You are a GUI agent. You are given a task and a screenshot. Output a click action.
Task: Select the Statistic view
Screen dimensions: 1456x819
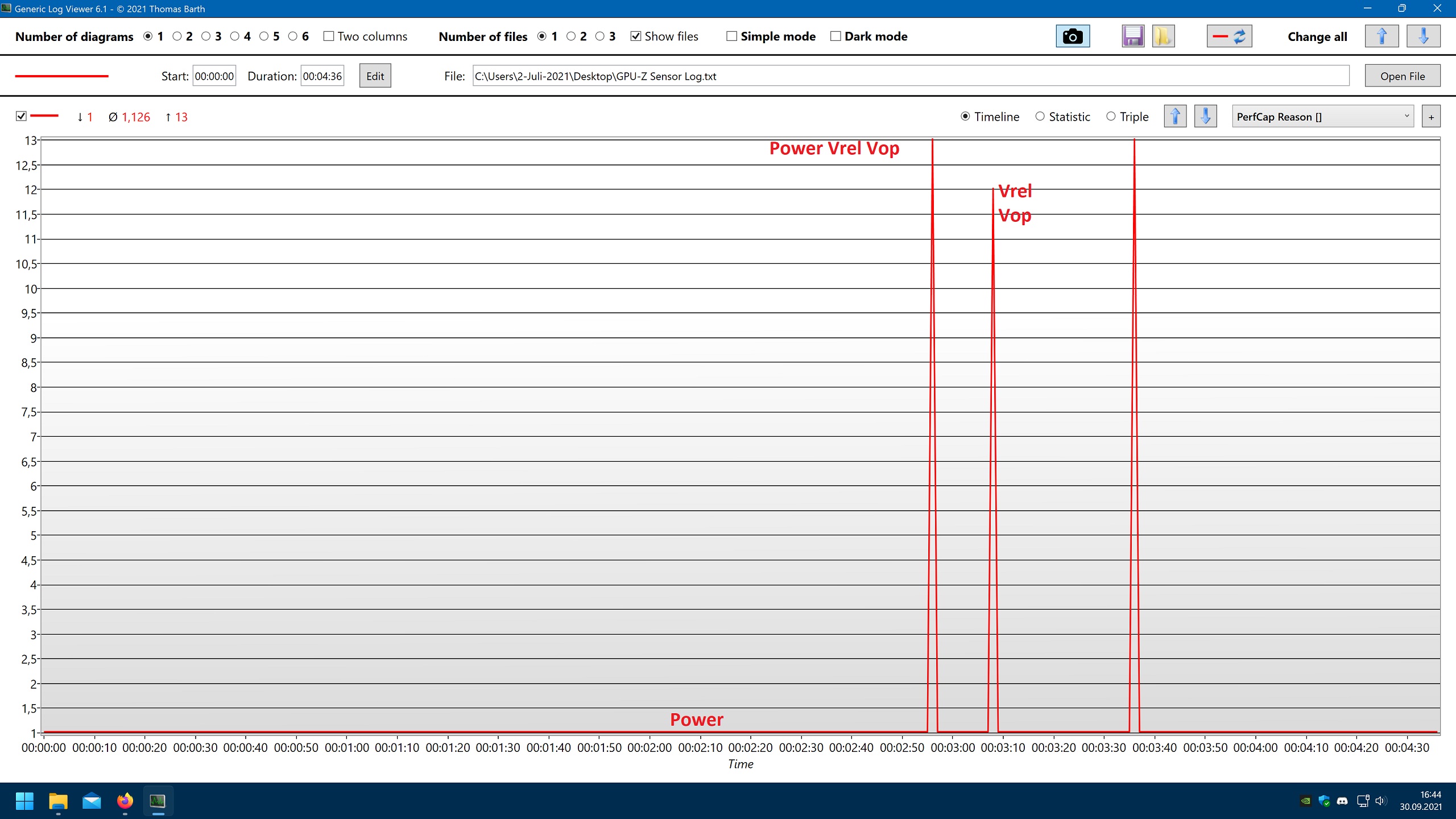(1040, 117)
